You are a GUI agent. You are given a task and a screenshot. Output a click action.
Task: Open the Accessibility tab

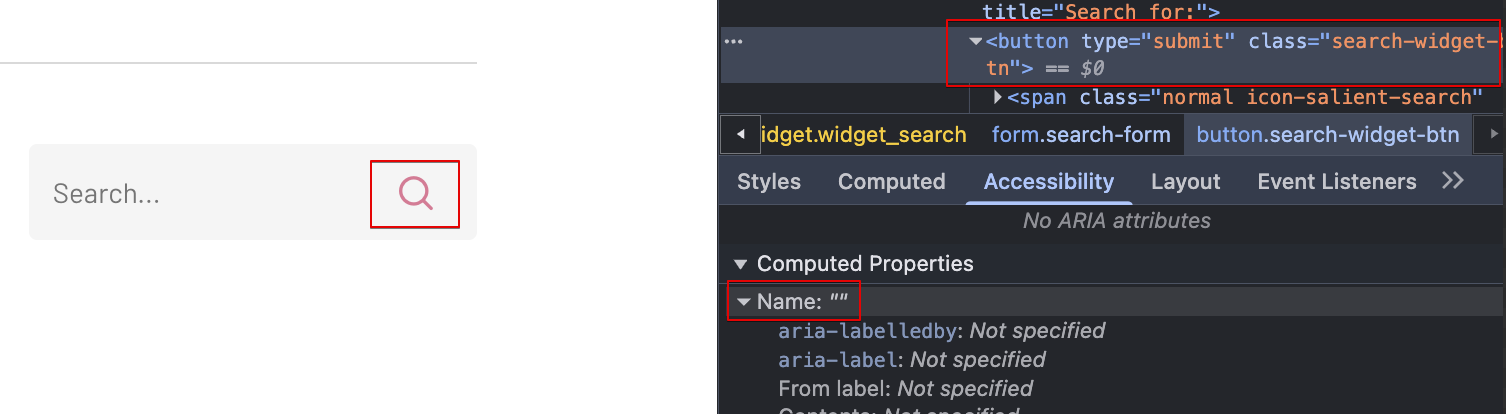(x=1049, y=181)
